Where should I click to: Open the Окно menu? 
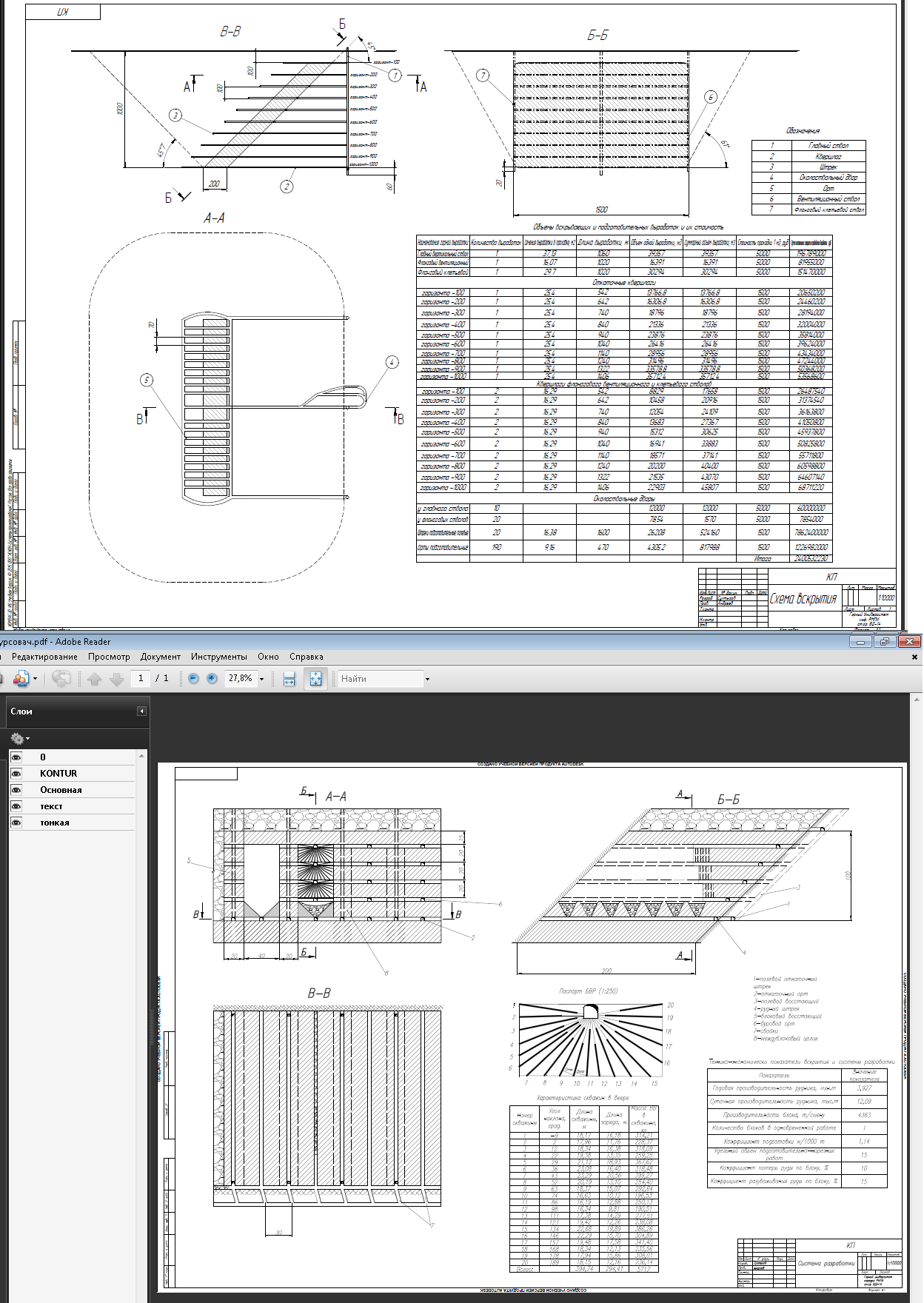tap(268, 657)
